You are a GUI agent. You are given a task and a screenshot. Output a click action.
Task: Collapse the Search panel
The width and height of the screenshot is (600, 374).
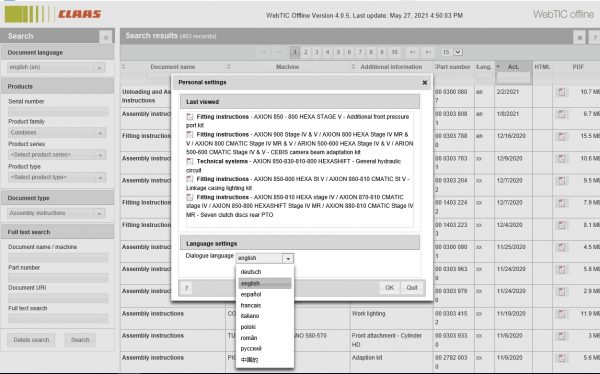point(106,37)
